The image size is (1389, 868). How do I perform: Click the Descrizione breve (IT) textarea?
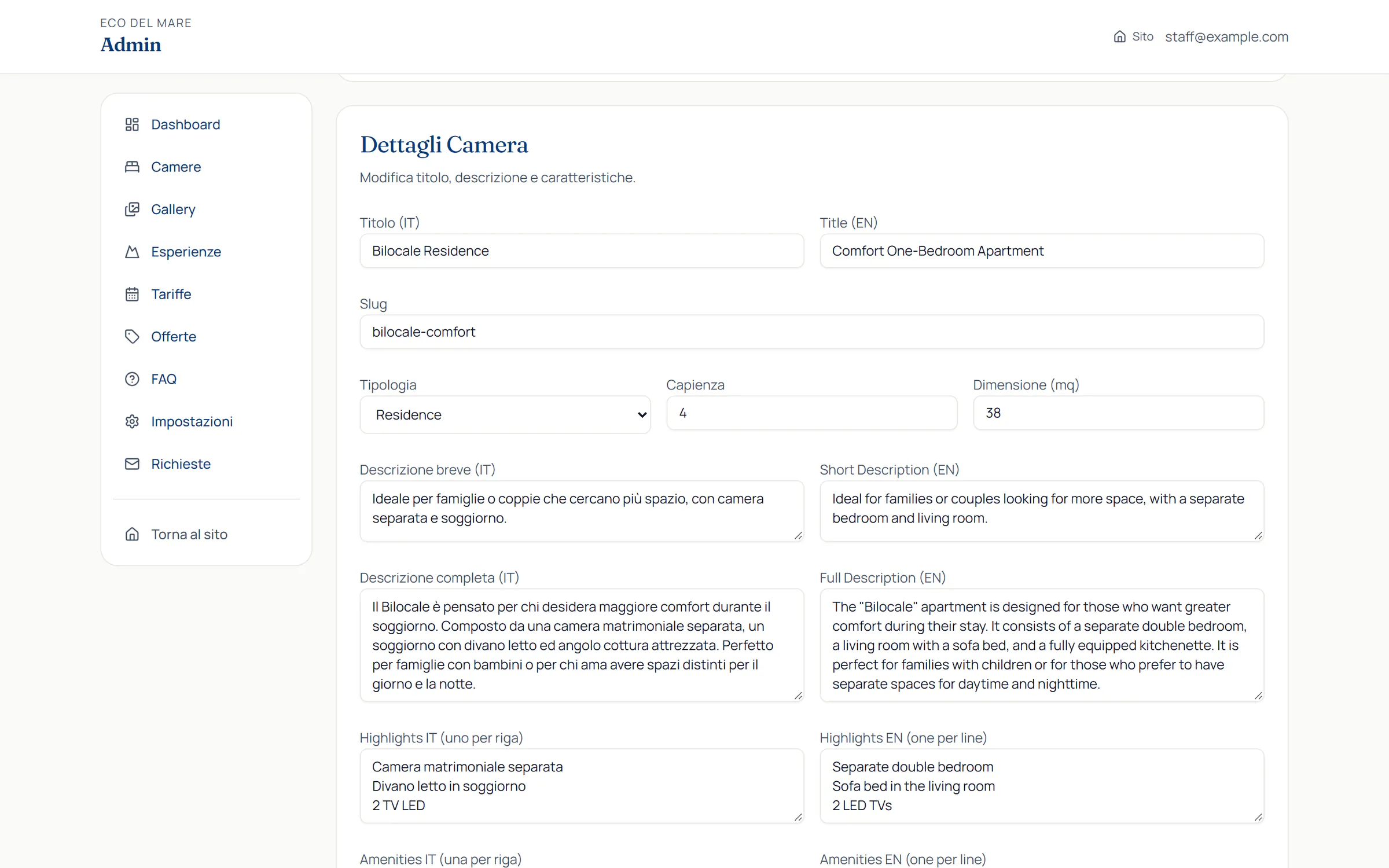pos(582,511)
